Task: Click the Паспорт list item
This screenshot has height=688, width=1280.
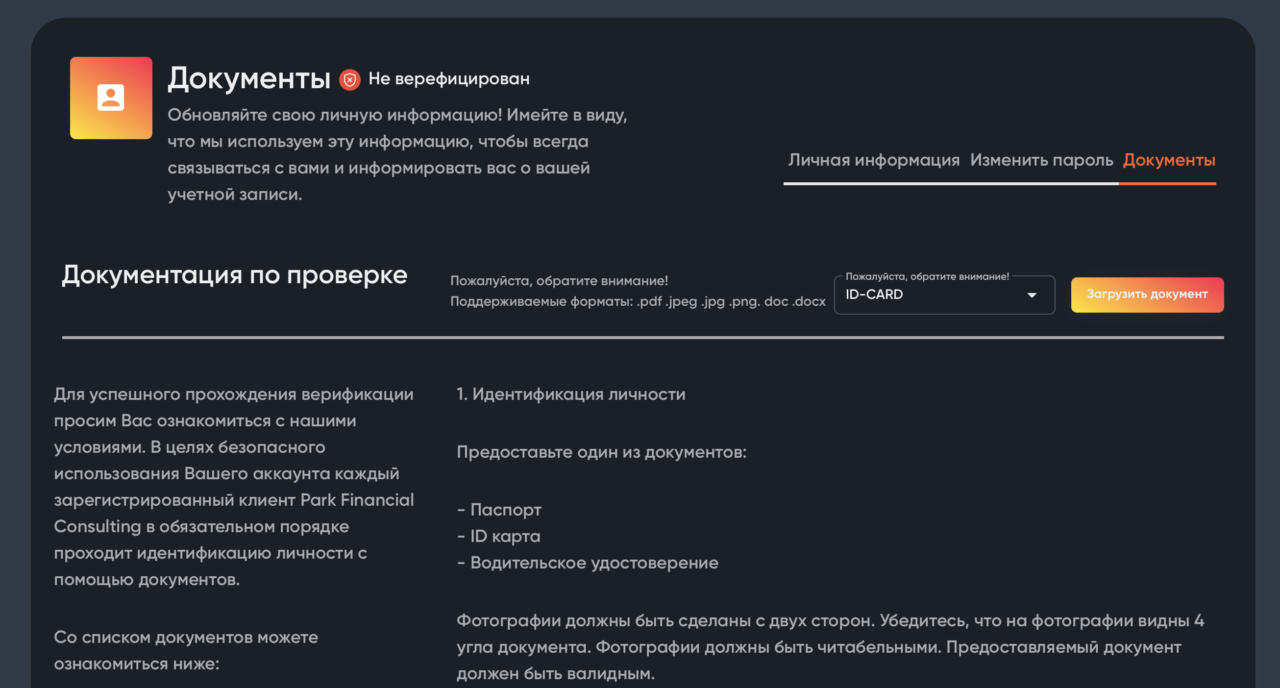Action: coord(499,510)
